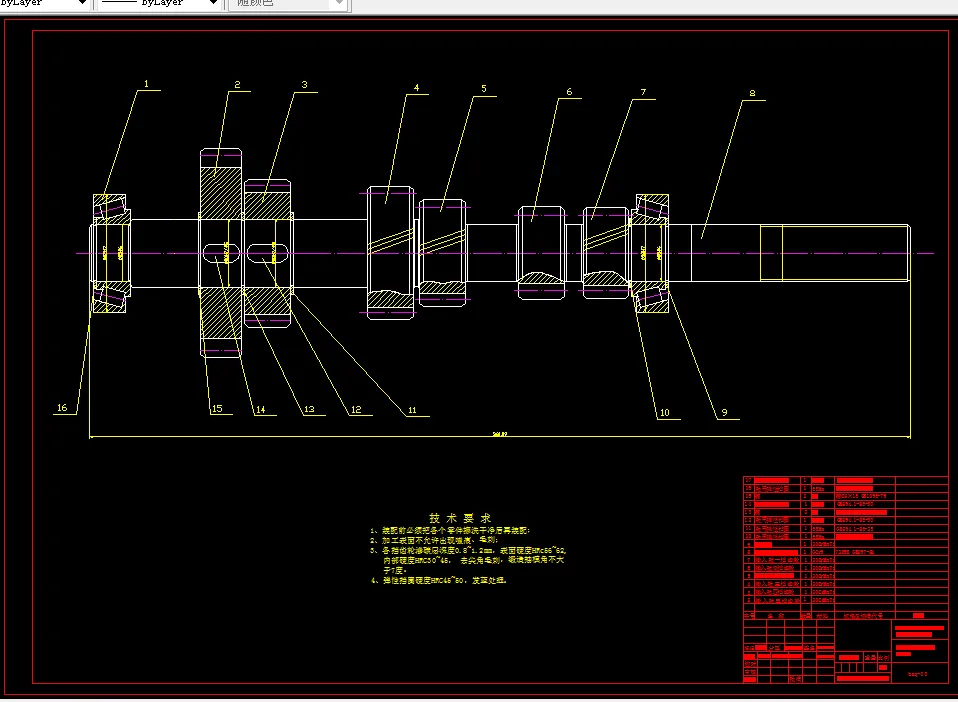This screenshot has width=958, height=702.
Task: Select balloon number 2 label
Action: click(237, 84)
